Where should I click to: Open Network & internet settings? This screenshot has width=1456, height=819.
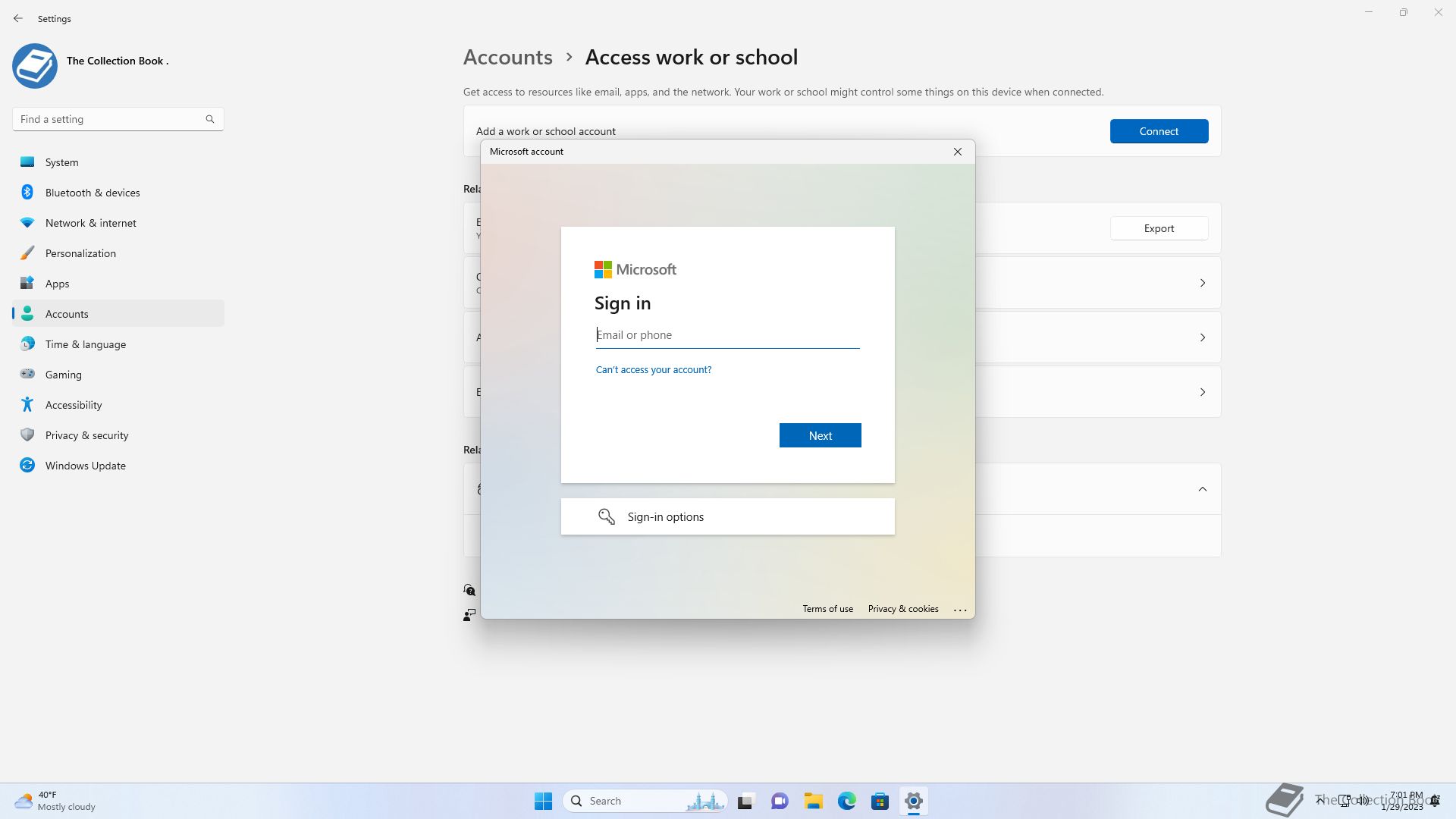click(x=118, y=223)
